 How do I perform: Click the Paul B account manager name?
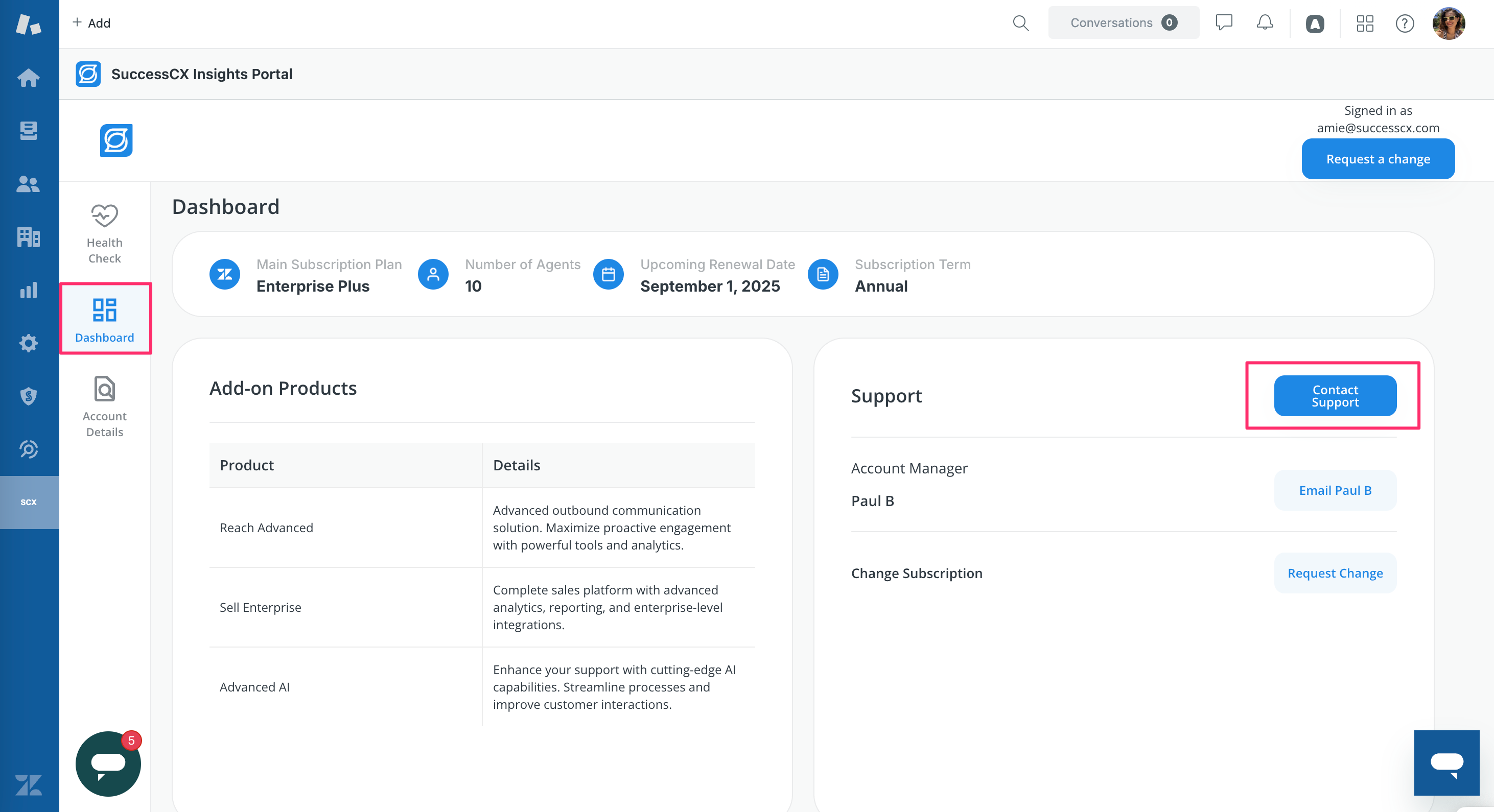click(x=872, y=501)
